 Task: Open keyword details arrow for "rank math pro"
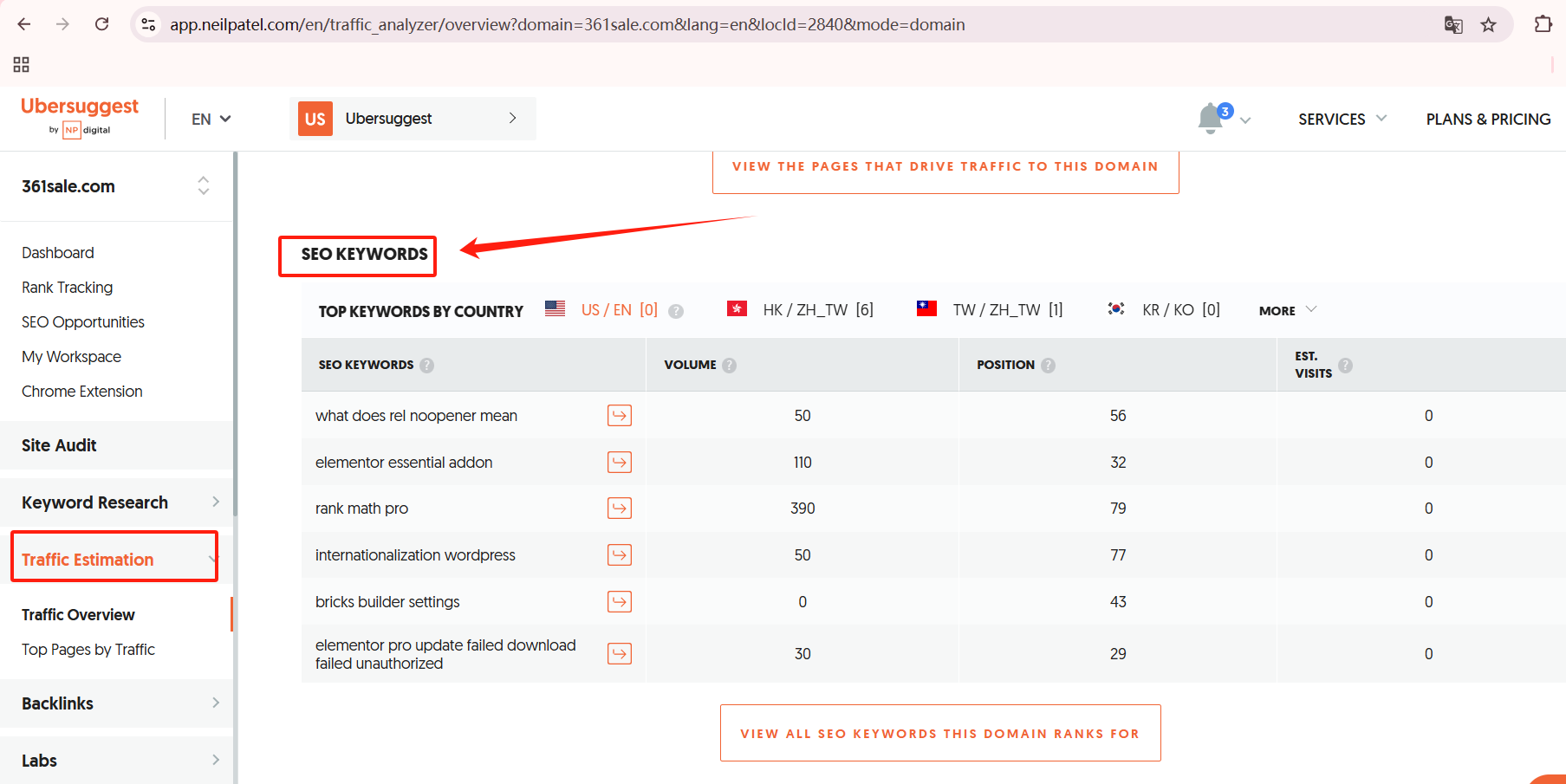click(x=619, y=508)
